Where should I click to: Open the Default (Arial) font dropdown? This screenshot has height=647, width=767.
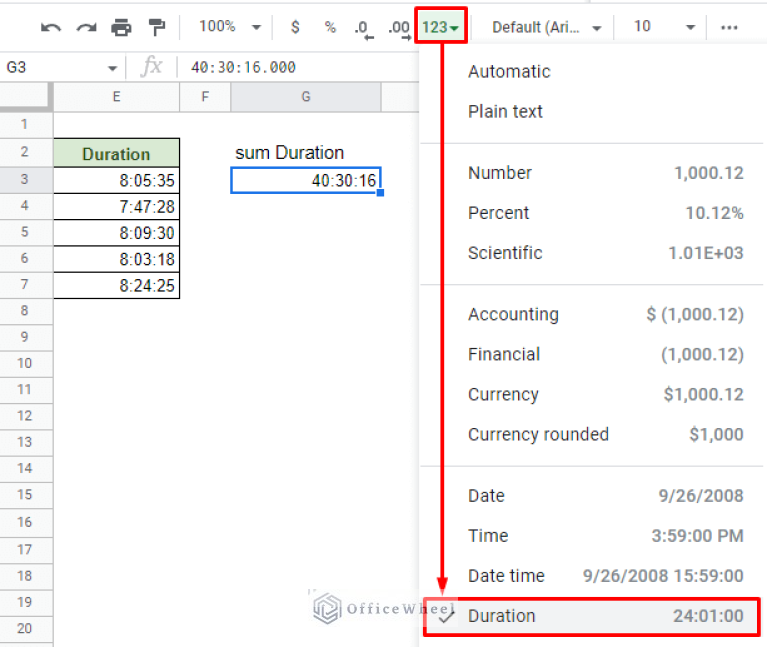tap(546, 27)
